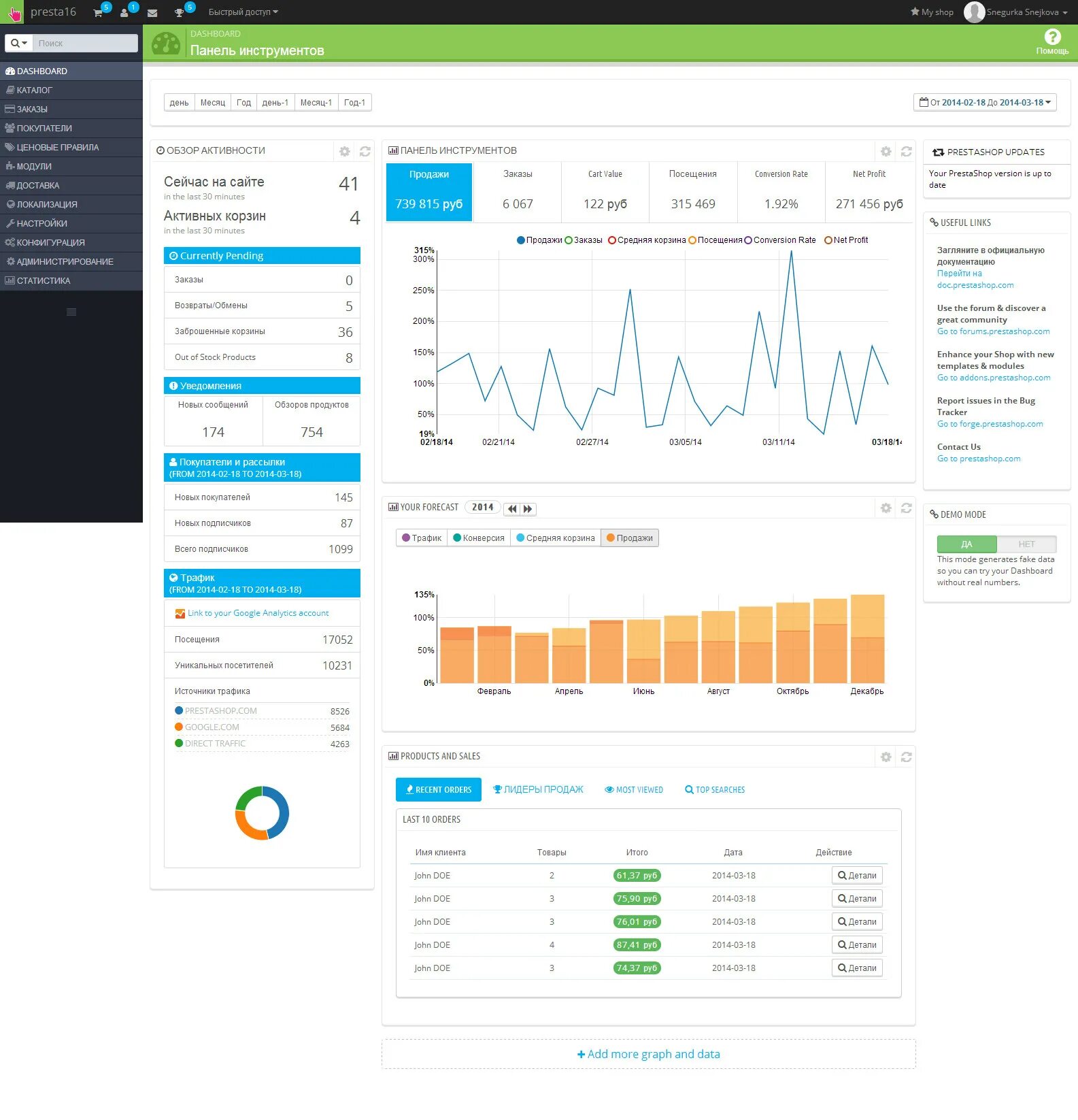Open the My shop link
The height and width of the screenshot is (1120, 1078).
tap(932, 12)
